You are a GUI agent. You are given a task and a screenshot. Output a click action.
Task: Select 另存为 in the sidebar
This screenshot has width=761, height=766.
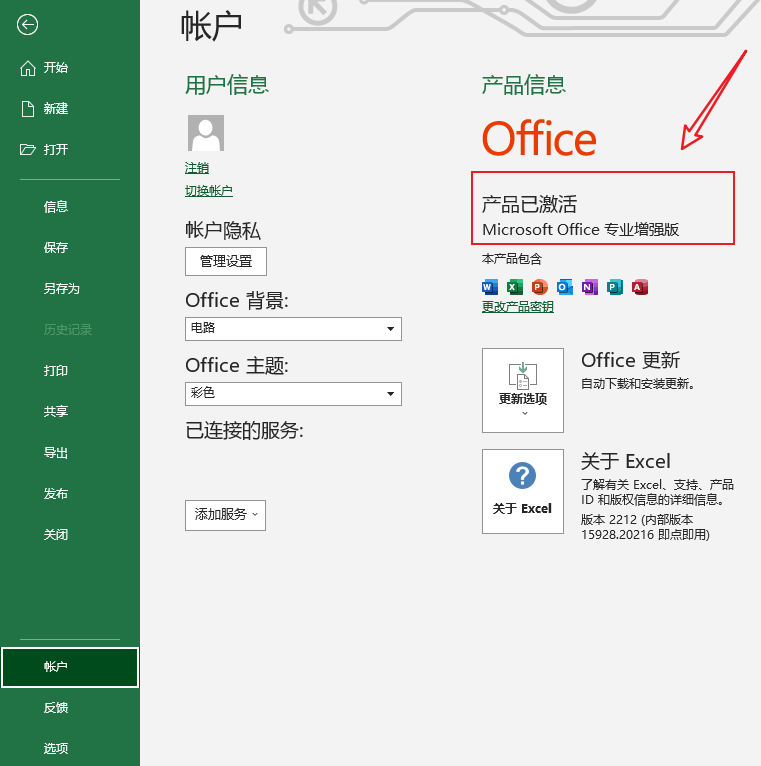tap(61, 289)
